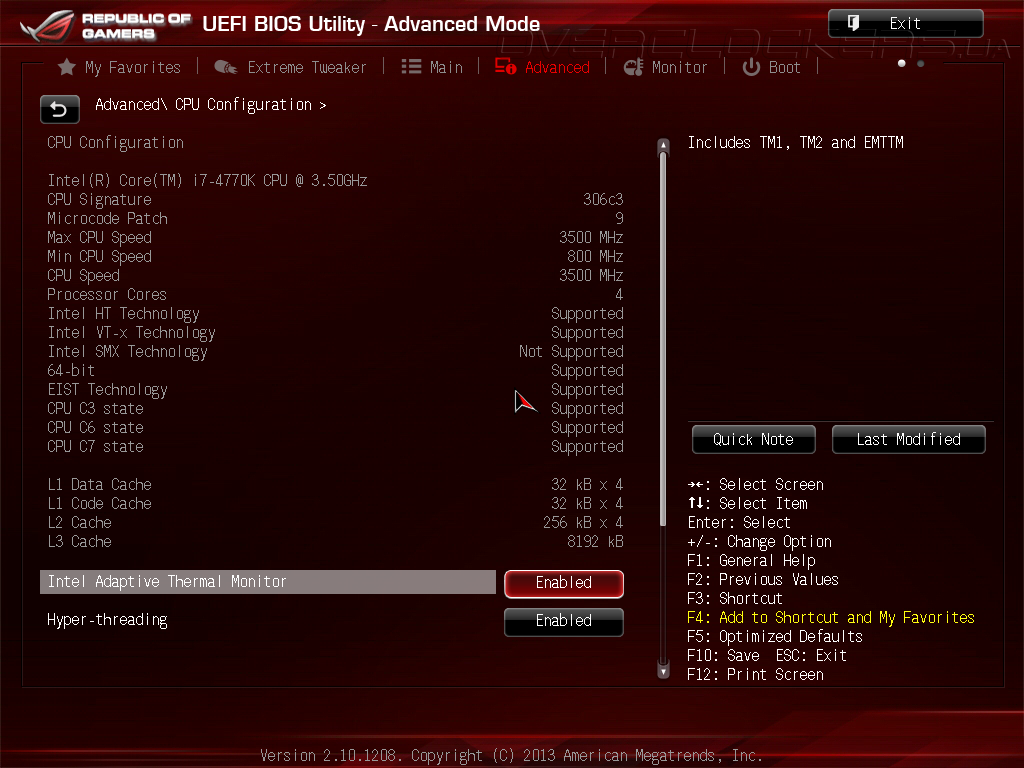Click the scrollbar up arrow
Viewport: 1024px width, 768px height.
(x=664, y=145)
